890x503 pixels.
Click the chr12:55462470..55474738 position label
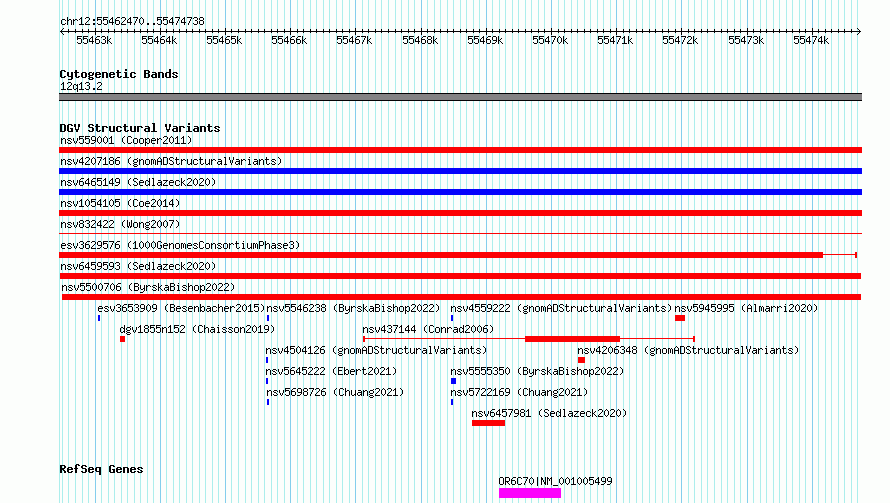[132, 21]
